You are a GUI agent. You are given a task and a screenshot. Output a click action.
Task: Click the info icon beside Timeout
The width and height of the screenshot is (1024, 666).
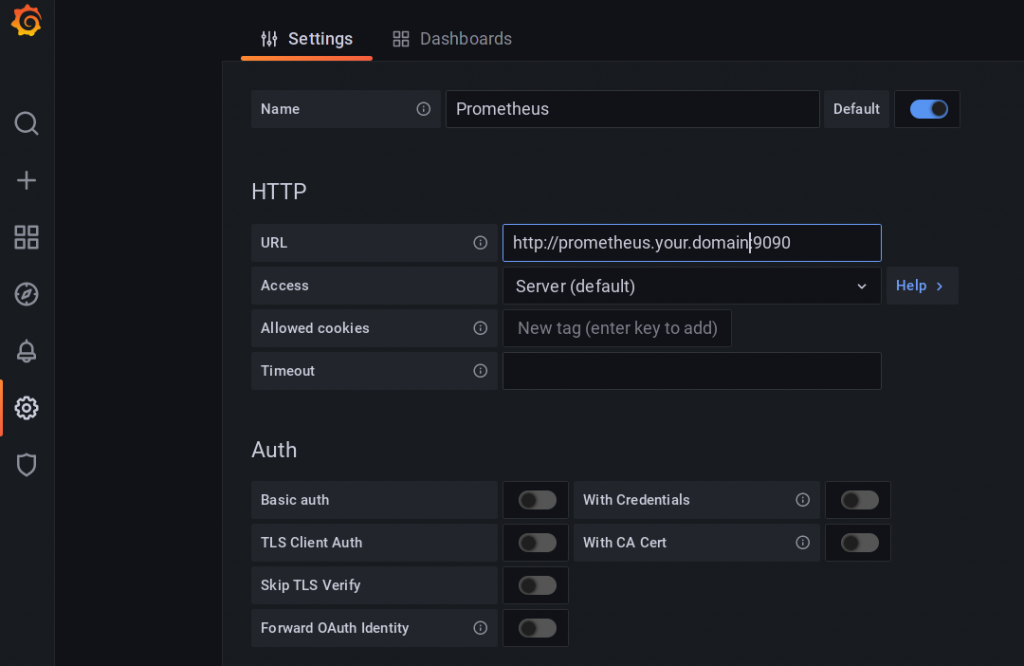coord(481,371)
